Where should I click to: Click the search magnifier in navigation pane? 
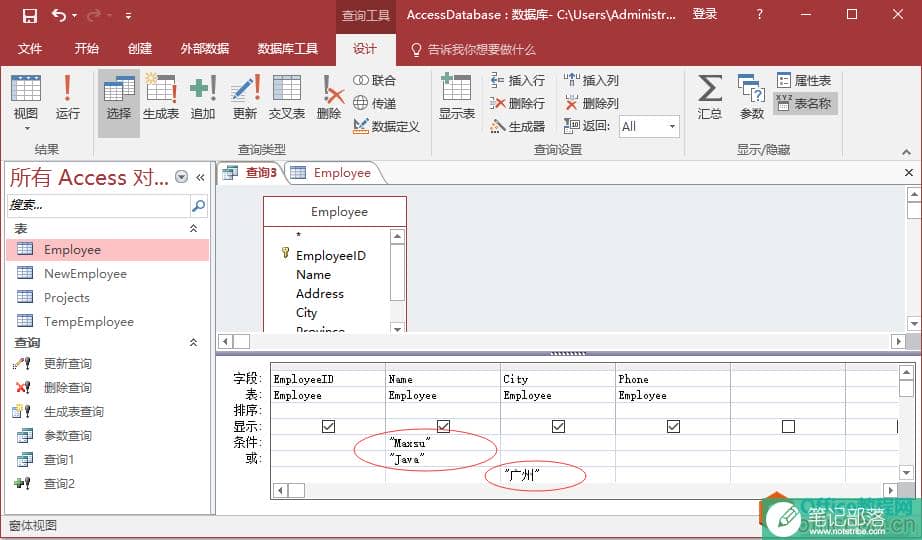point(199,205)
